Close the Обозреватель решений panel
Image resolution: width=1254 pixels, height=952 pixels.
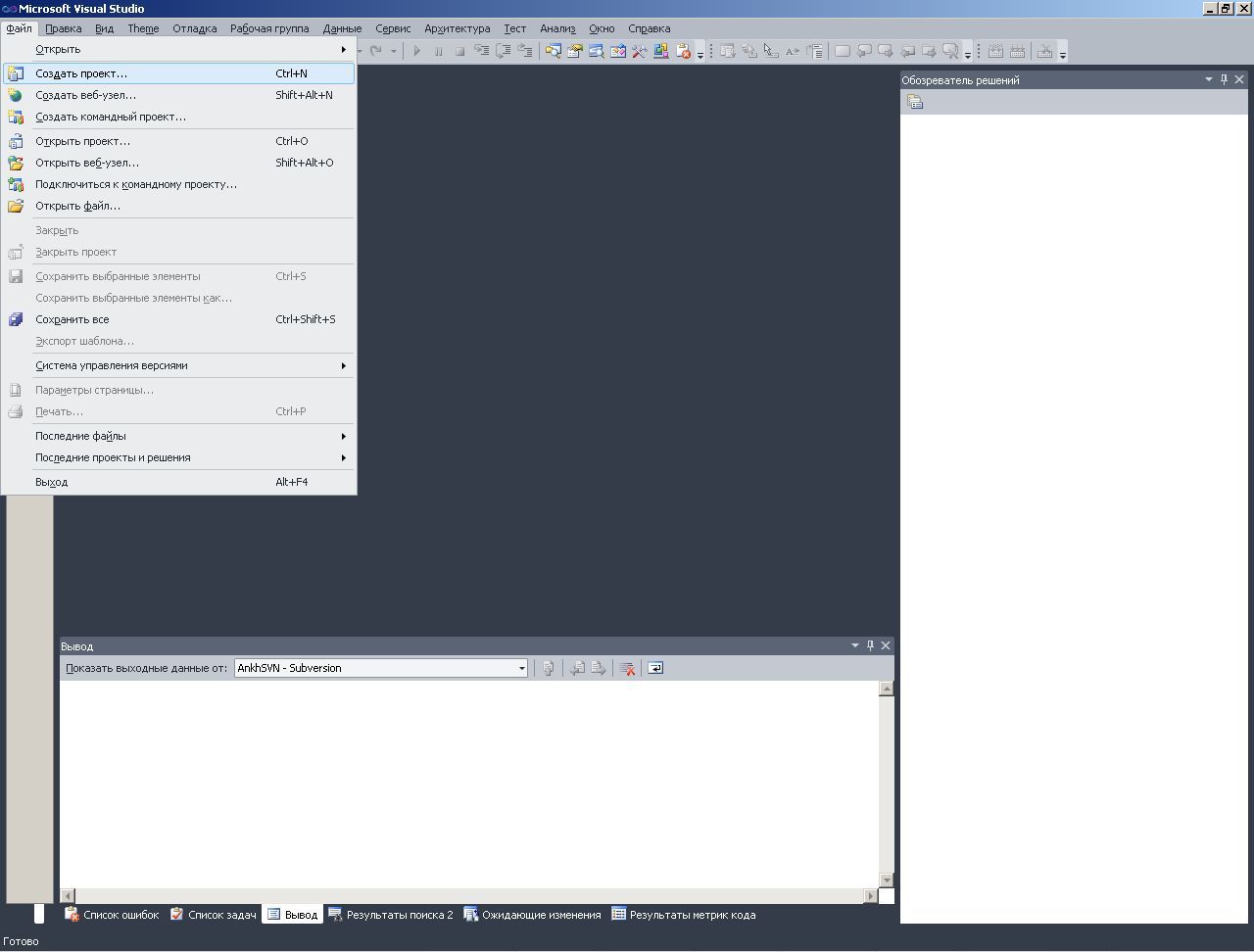click(1239, 79)
